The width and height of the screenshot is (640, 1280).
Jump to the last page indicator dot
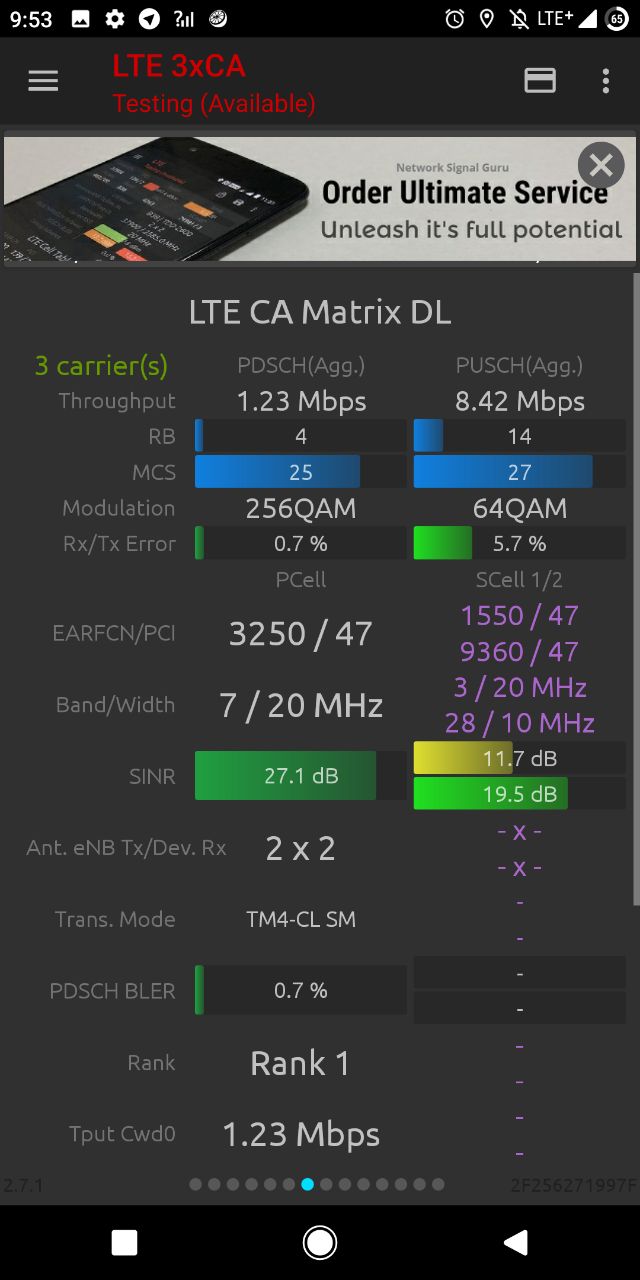438,1185
